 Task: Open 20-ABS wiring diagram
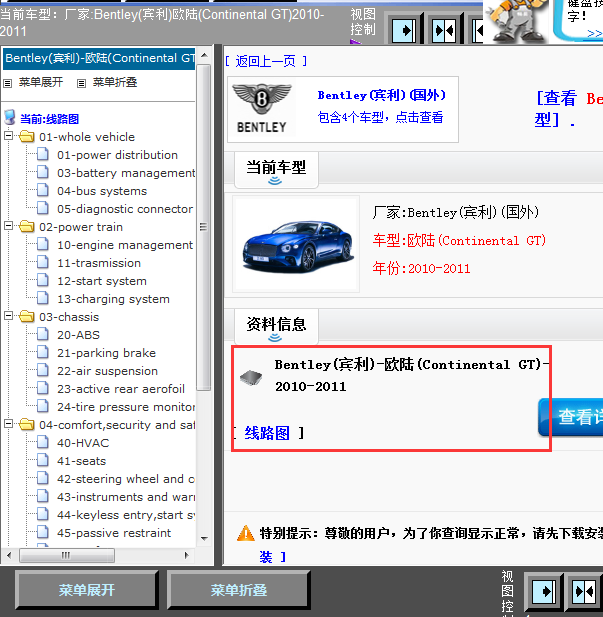pyautogui.click(x=78, y=335)
